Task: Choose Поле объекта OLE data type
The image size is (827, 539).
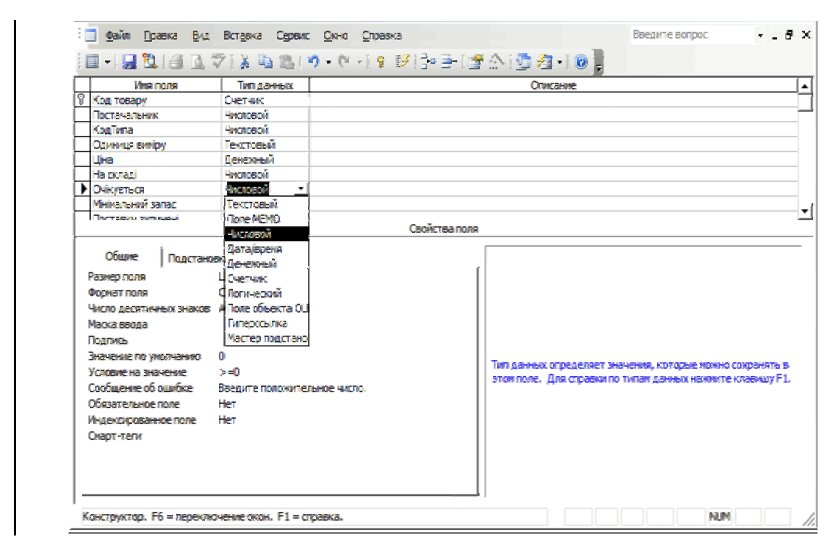Action: (x=267, y=308)
